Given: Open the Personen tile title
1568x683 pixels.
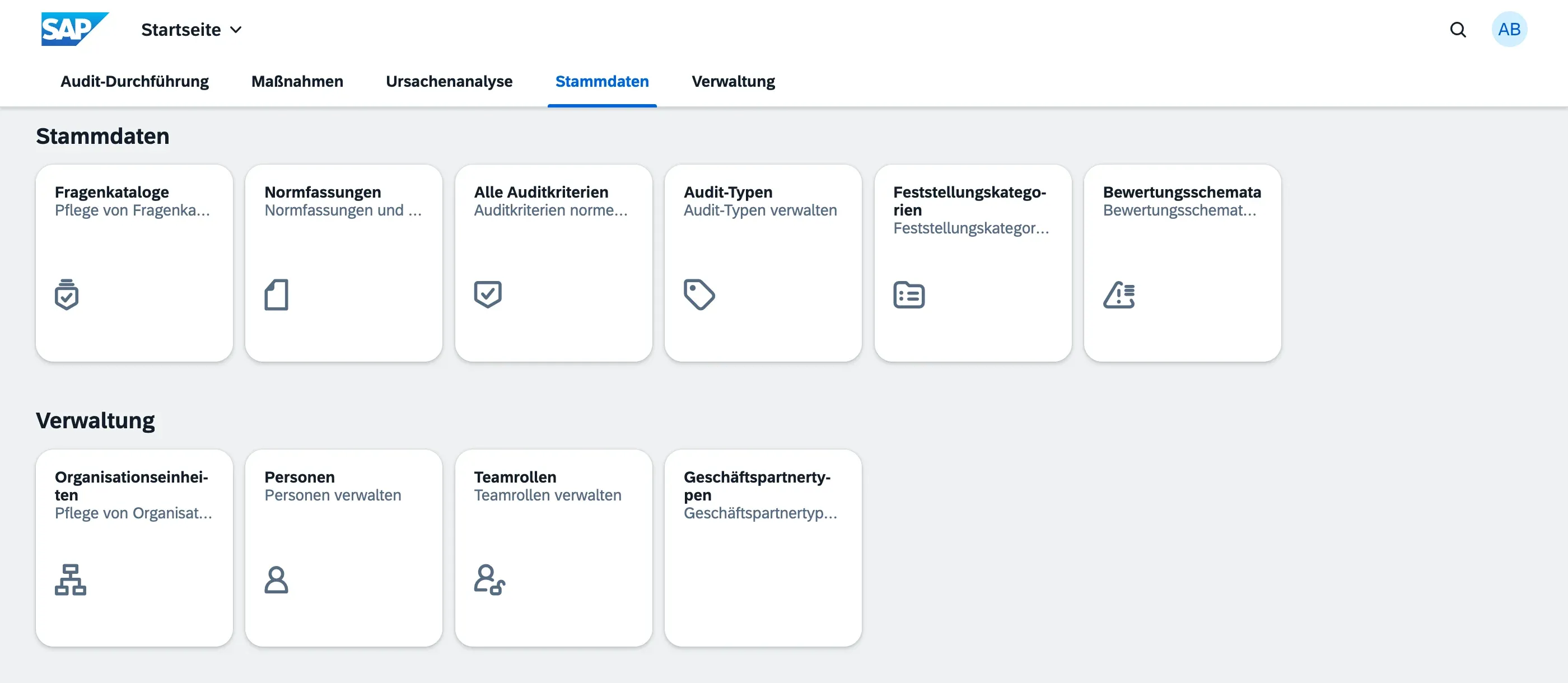Looking at the screenshot, I should [x=300, y=476].
